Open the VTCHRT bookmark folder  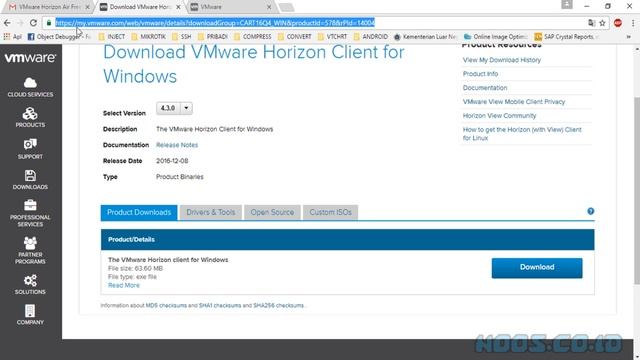pos(332,37)
